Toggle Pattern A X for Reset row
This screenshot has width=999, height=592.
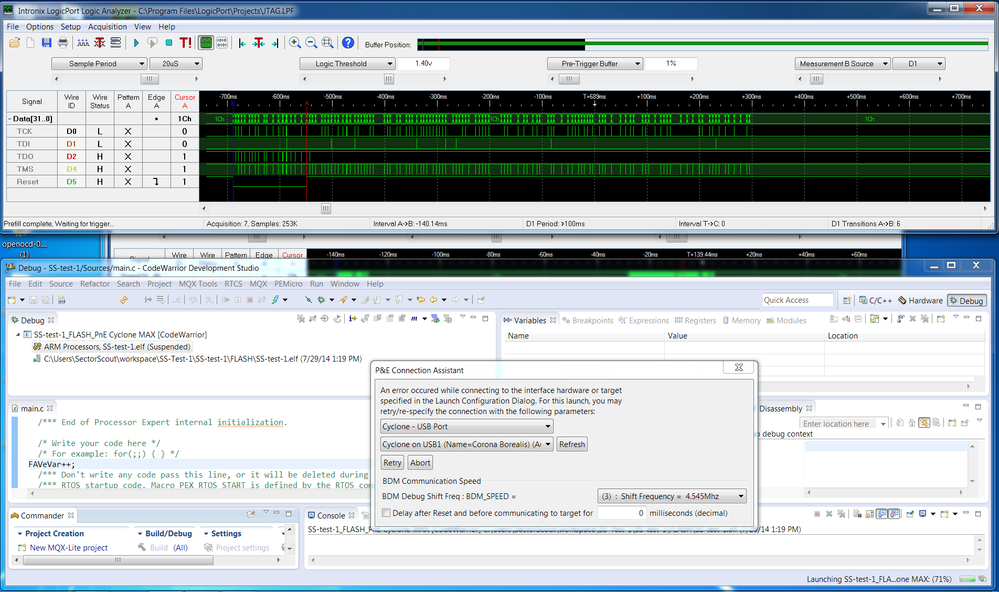(x=128, y=182)
